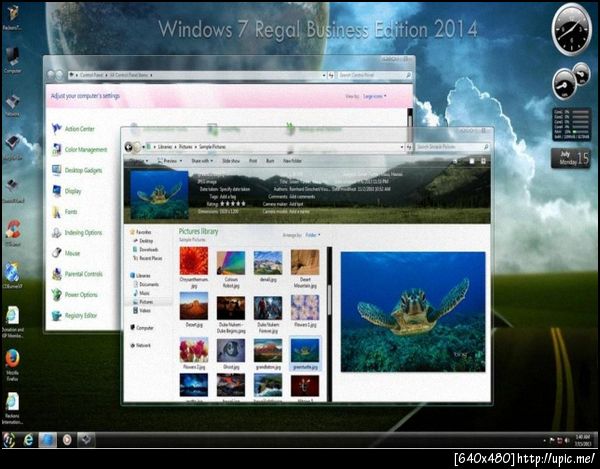Click New folder in Explorer toolbar
The width and height of the screenshot is (600, 469).
pos(292,161)
